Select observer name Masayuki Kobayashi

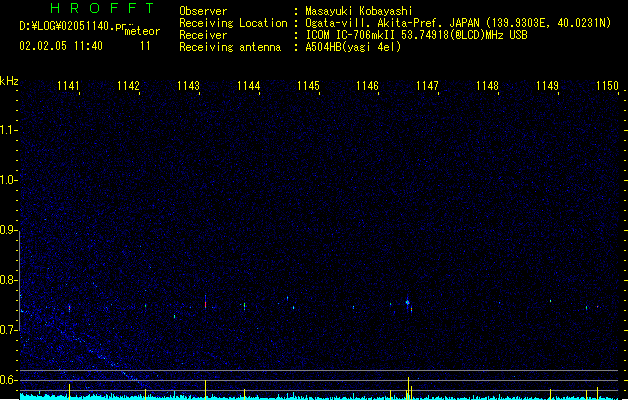[x=359, y=11]
